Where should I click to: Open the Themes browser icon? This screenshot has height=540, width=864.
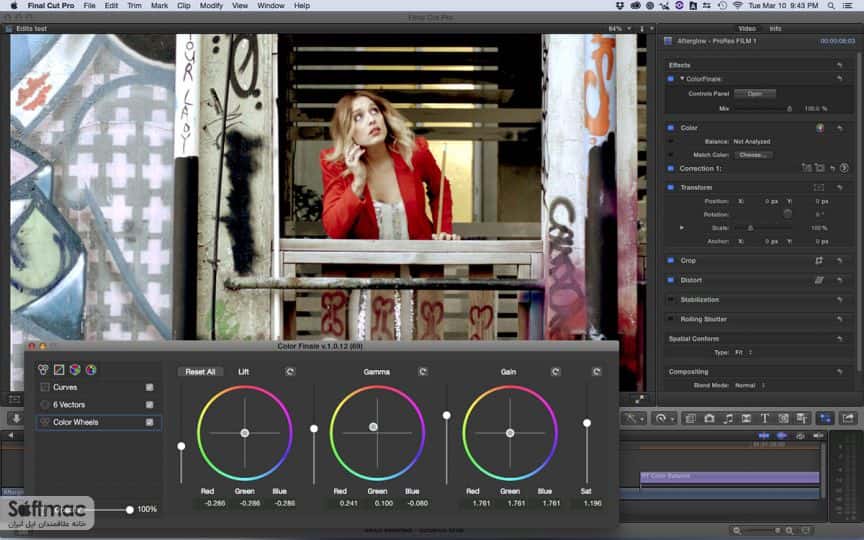coord(802,419)
